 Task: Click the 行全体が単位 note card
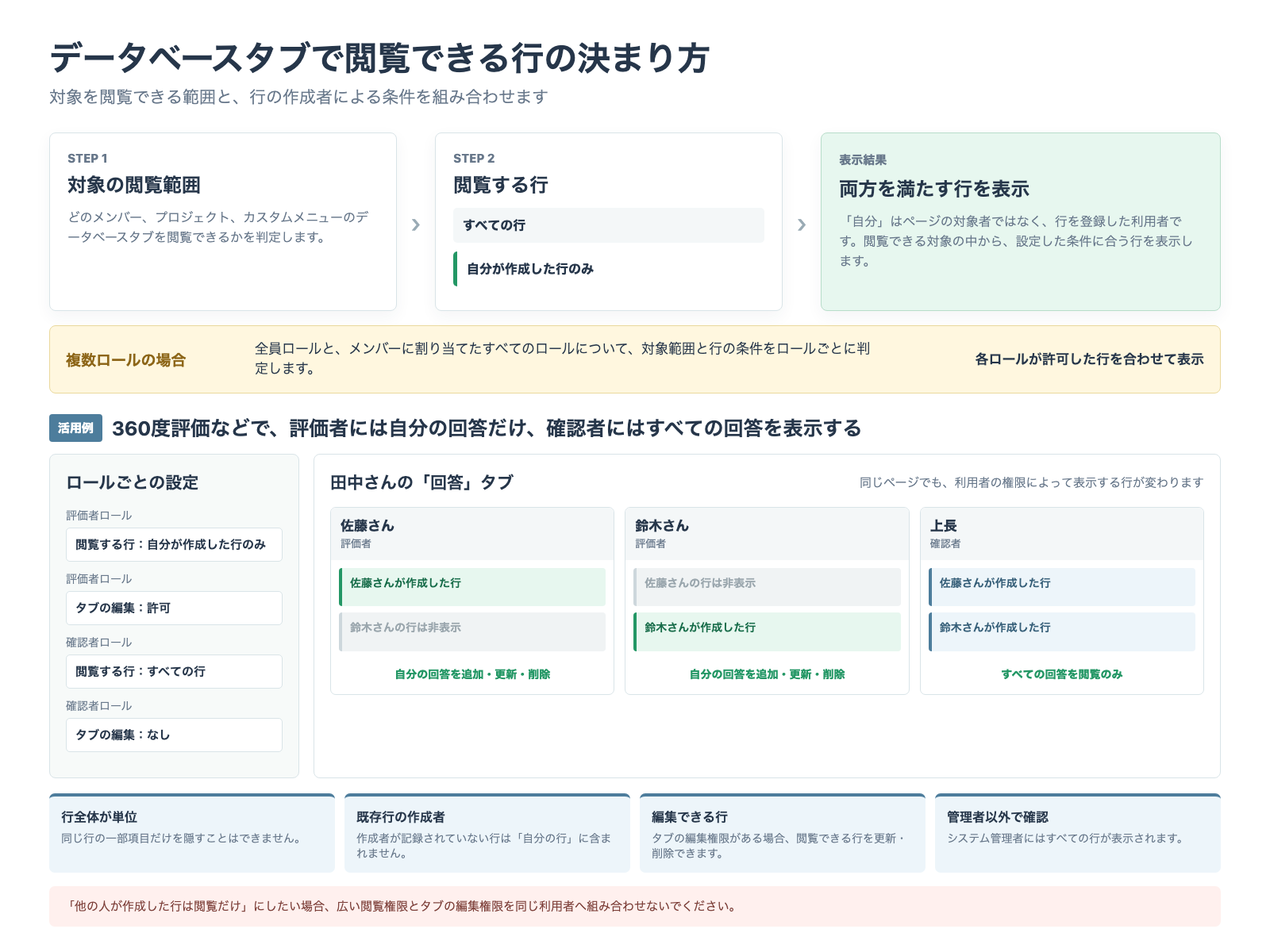192,833
